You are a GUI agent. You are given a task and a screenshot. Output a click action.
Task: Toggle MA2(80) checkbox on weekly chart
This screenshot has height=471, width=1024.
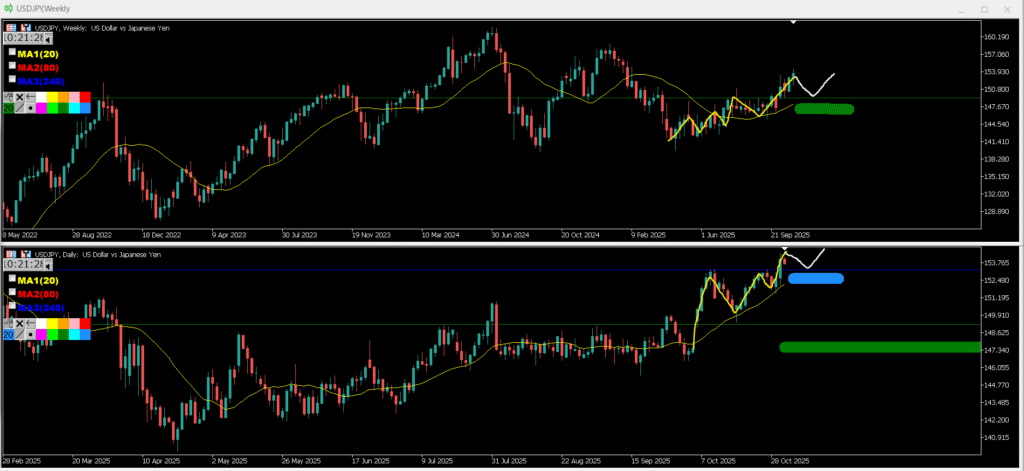12,66
